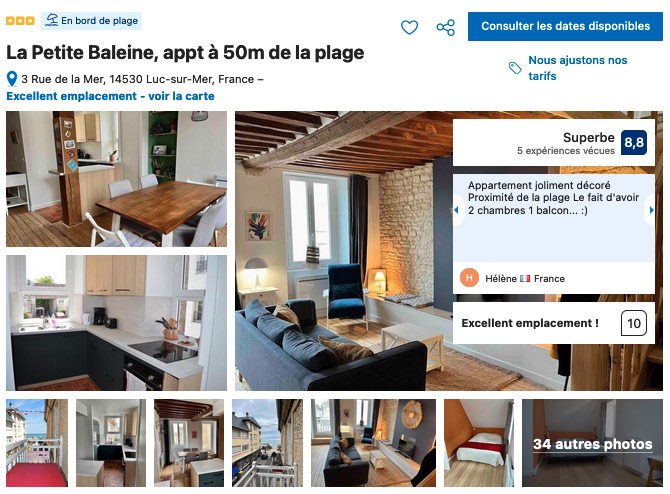Click the price tag icon
Viewport: 670px width, 494px height.
(x=515, y=68)
